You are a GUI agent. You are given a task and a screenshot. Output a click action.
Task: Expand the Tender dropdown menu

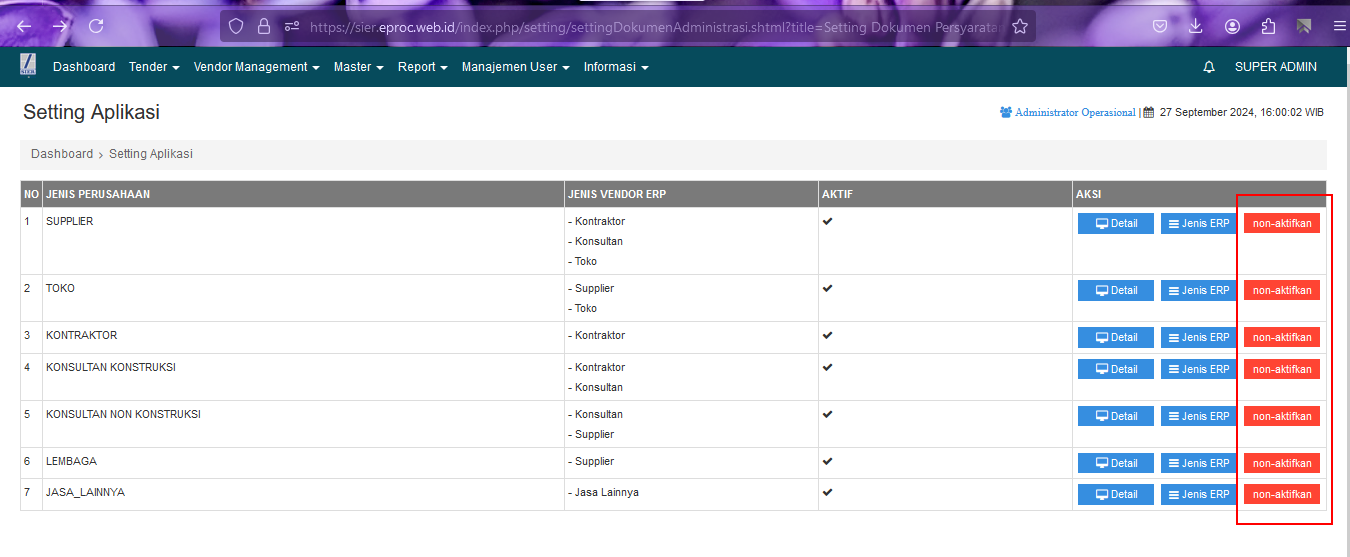coord(154,67)
